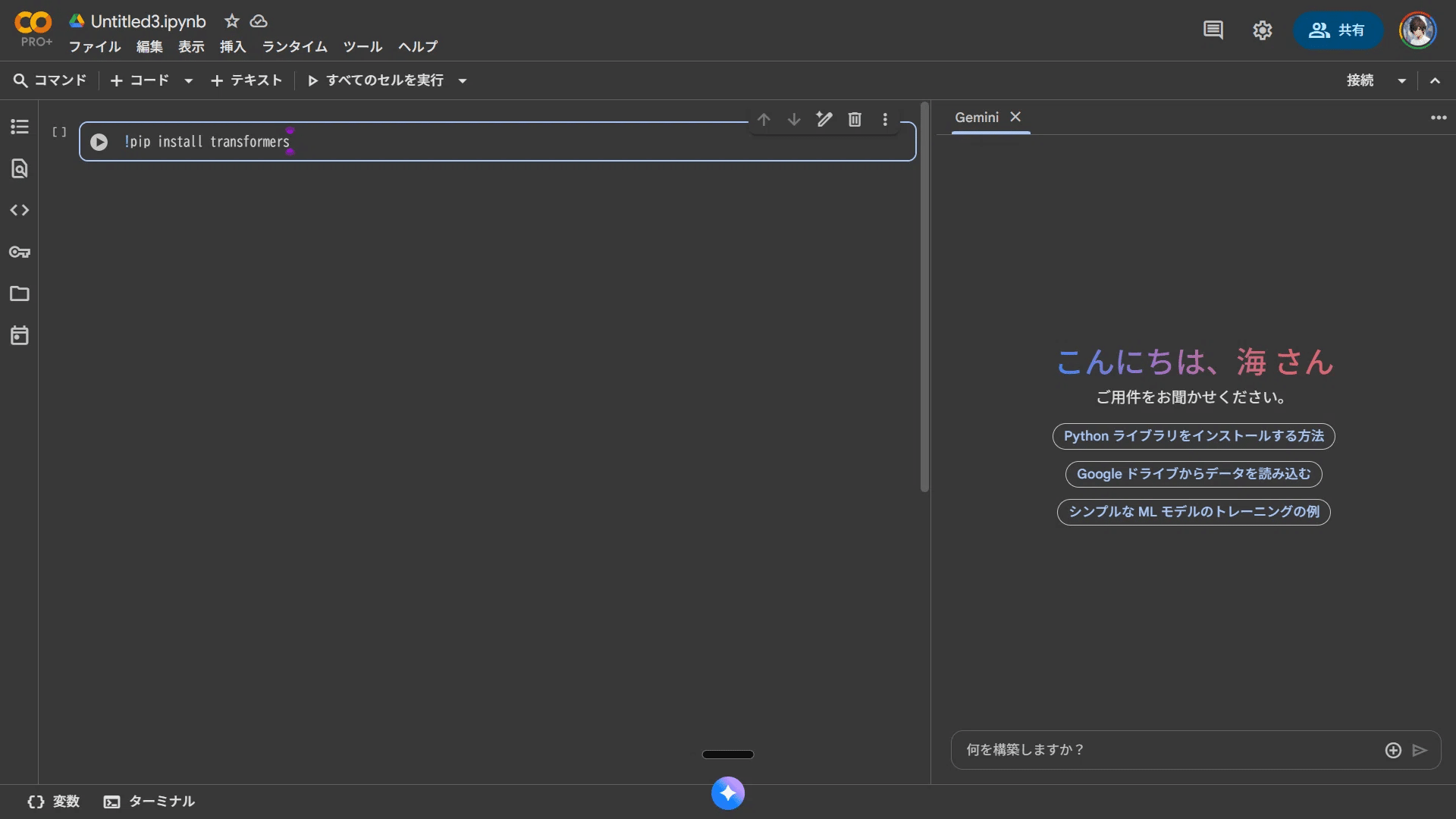Select シンプルな ML モデルのトレーニングの例 suggestion
Image resolution: width=1456 pixels, height=819 pixels.
click(1194, 512)
